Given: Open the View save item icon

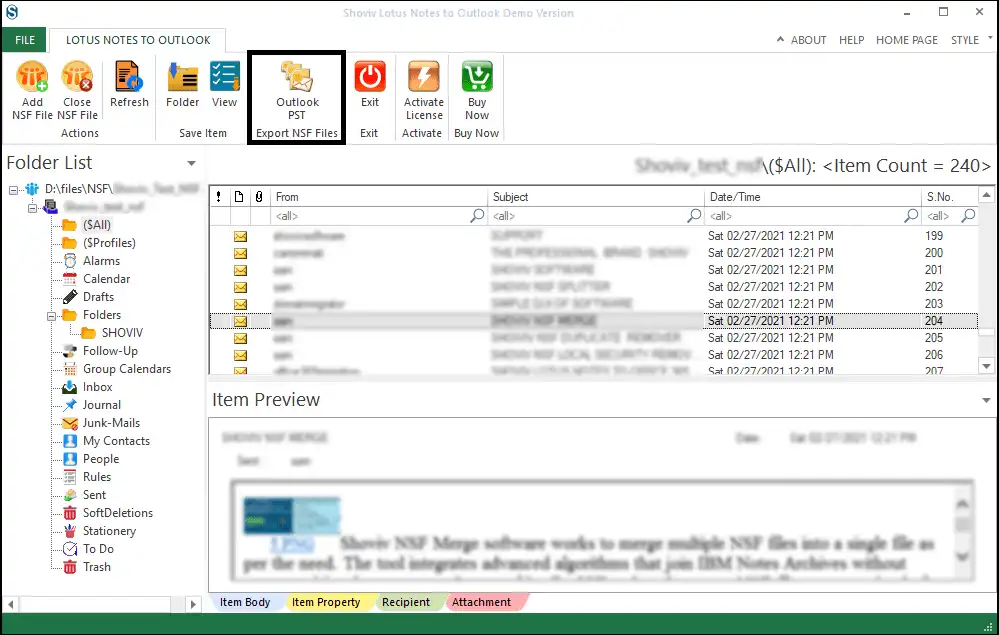Looking at the screenshot, I should [224, 78].
